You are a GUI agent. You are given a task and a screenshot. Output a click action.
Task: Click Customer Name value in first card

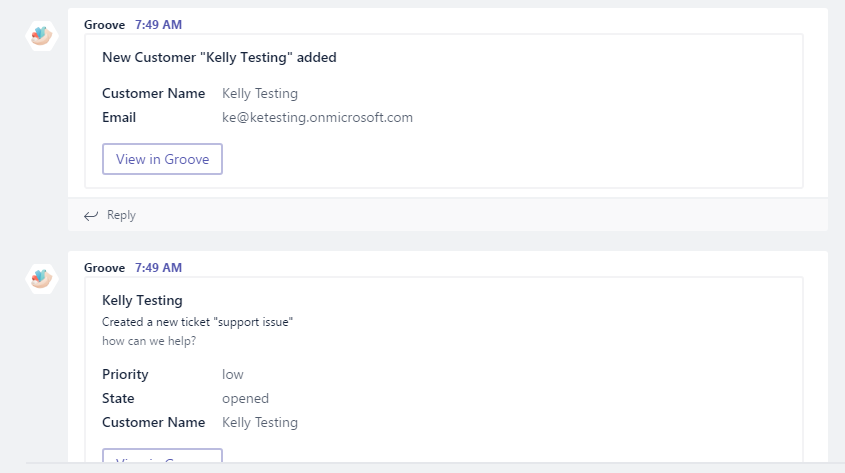pyautogui.click(x=260, y=93)
